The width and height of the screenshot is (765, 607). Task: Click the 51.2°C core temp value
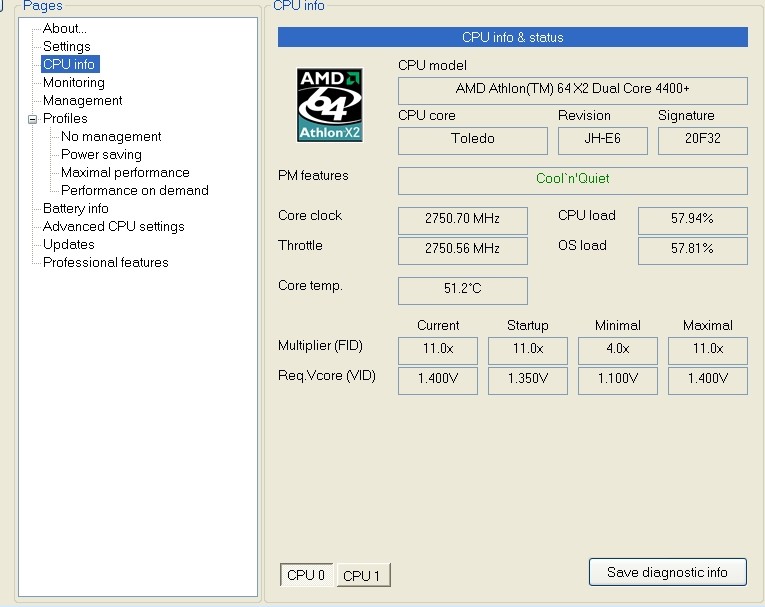[x=463, y=291]
